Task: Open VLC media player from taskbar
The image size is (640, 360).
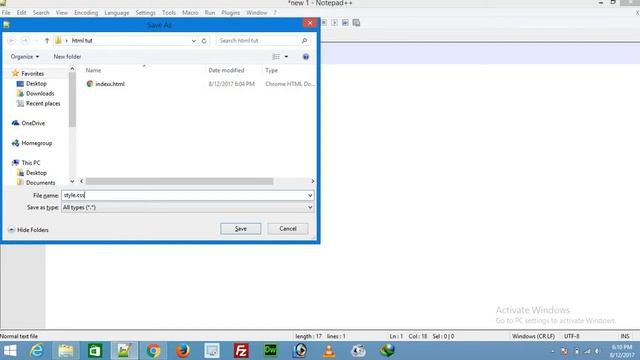Action: click(329, 351)
